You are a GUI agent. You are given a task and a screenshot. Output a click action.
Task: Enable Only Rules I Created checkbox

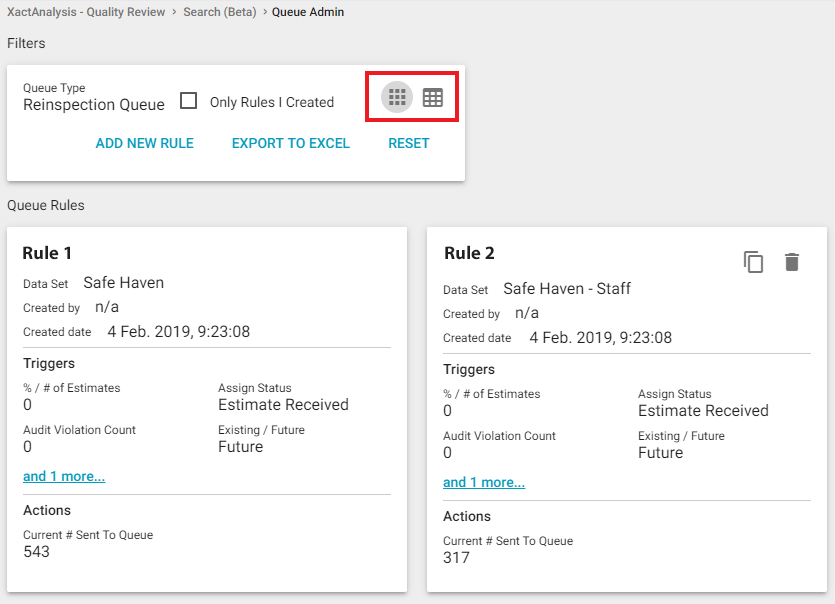click(188, 101)
